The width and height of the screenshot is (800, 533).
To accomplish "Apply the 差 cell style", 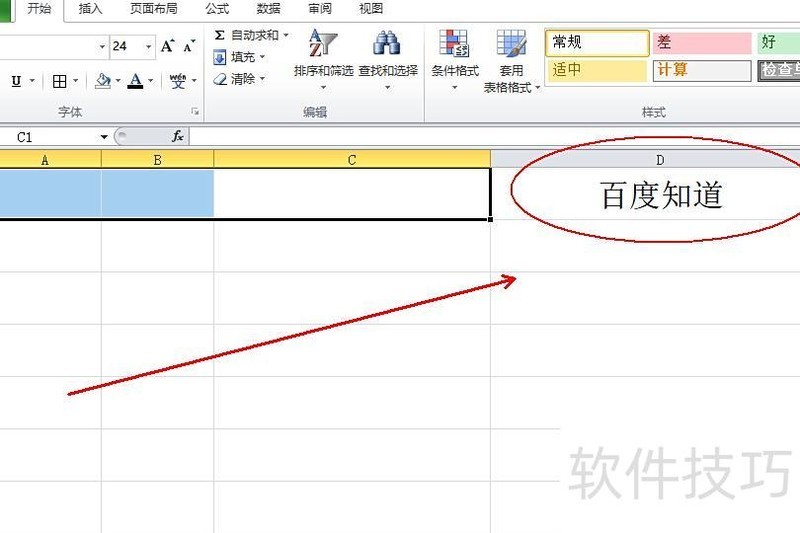I will point(702,43).
